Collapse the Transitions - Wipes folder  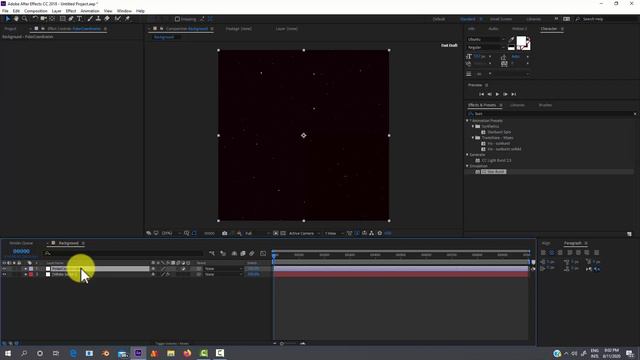(473, 138)
